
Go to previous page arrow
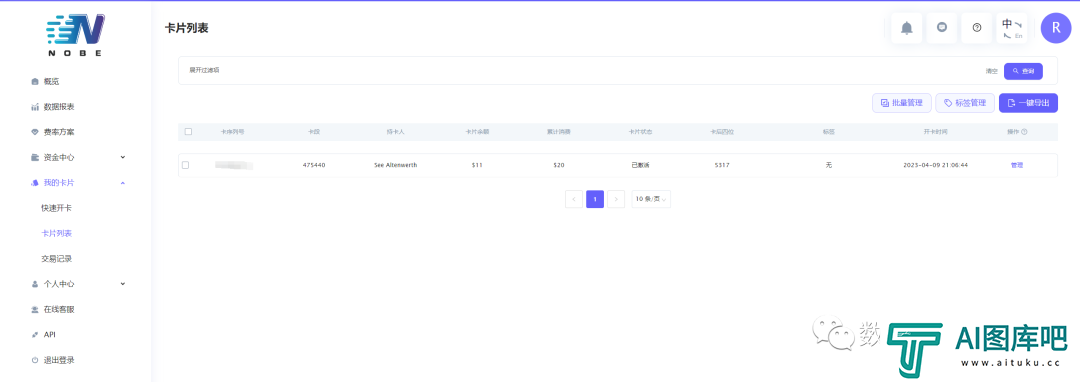[x=574, y=199]
